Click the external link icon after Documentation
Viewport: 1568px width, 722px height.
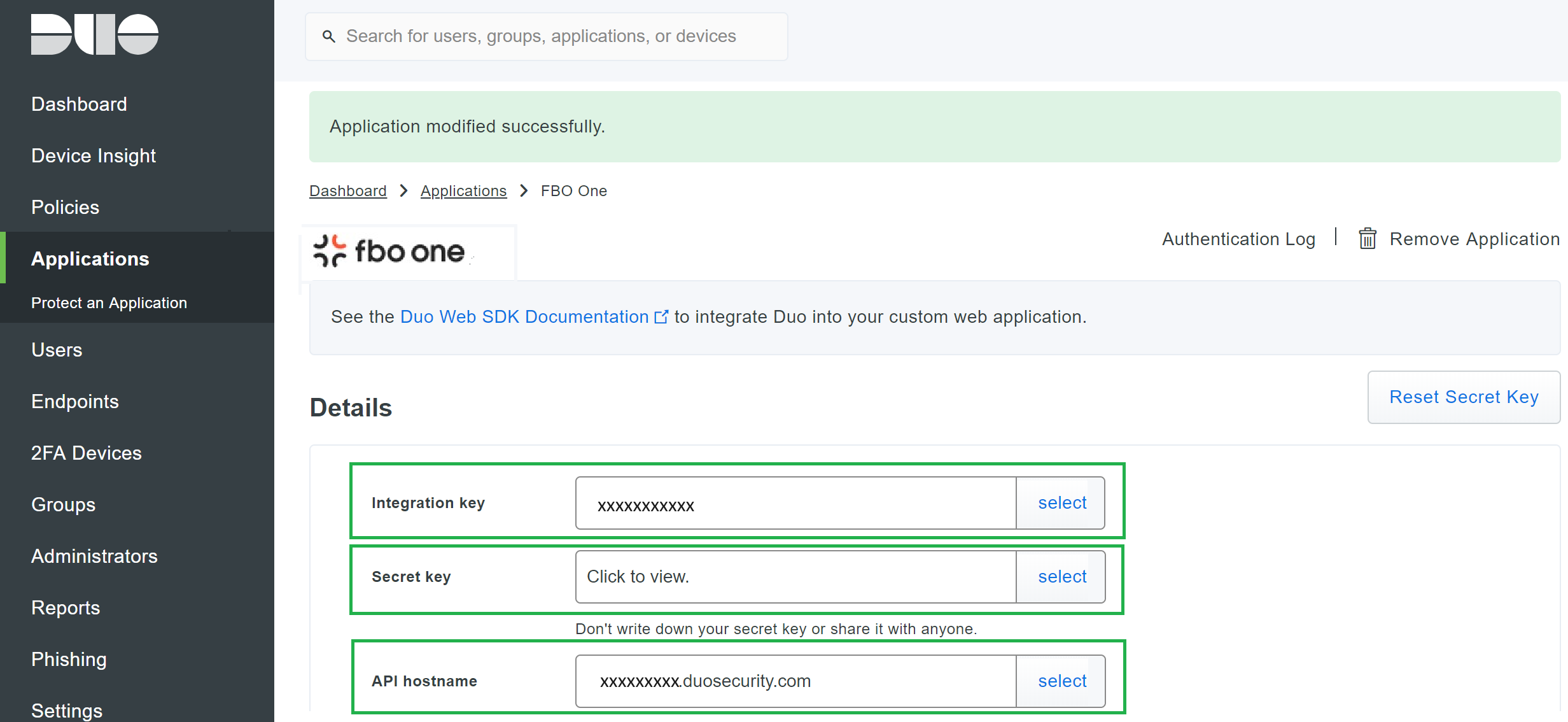point(662,316)
